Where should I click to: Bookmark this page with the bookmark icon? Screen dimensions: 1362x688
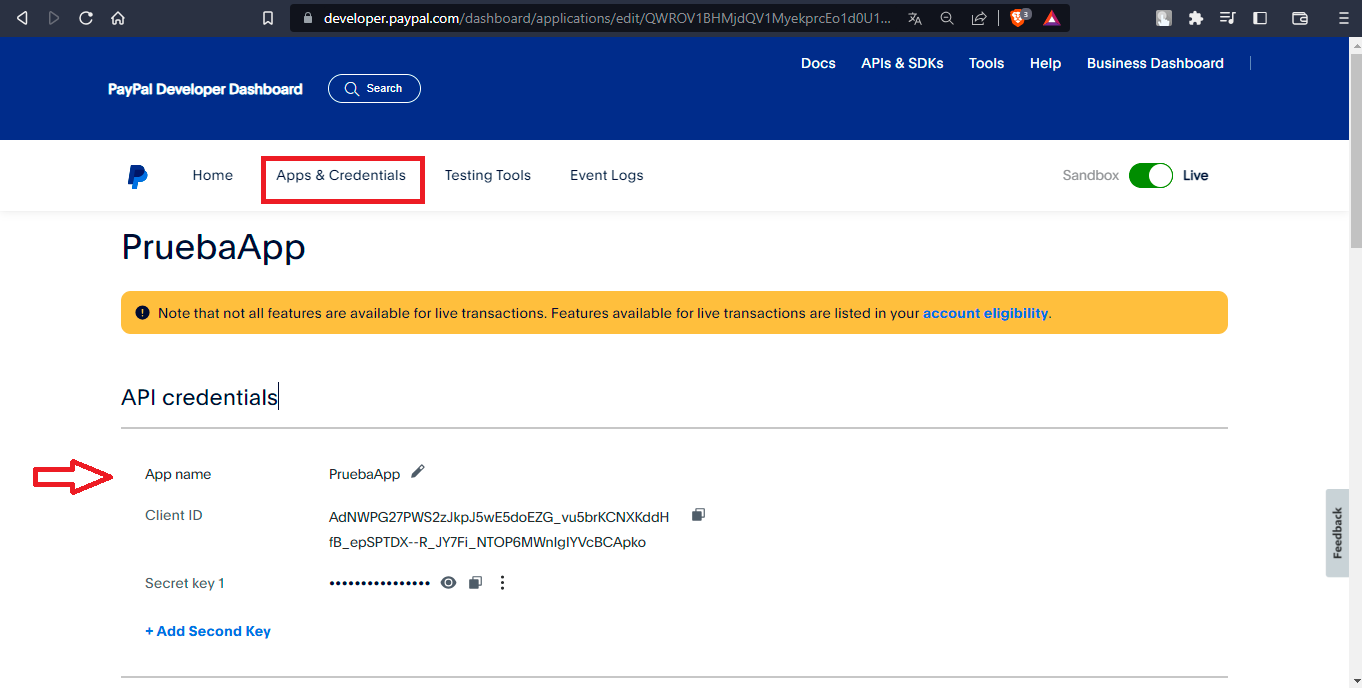point(267,18)
